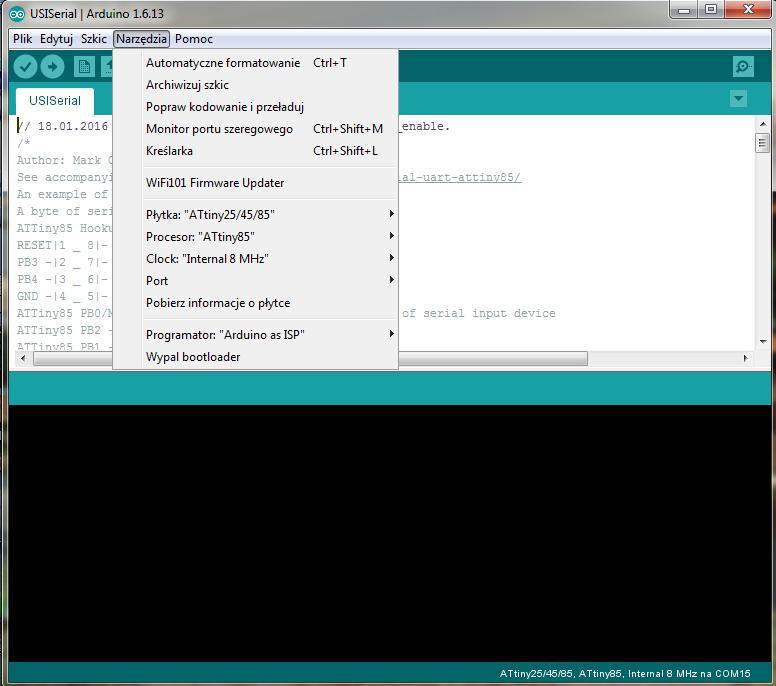Launch WiFi101 Firmware Updater

255,183
